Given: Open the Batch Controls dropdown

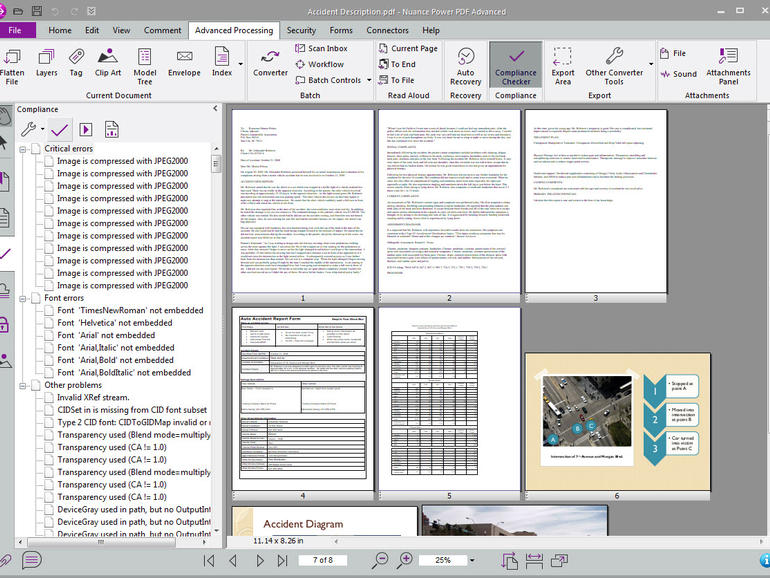Looking at the screenshot, I should pyautogui.click(x=334, y=80).
